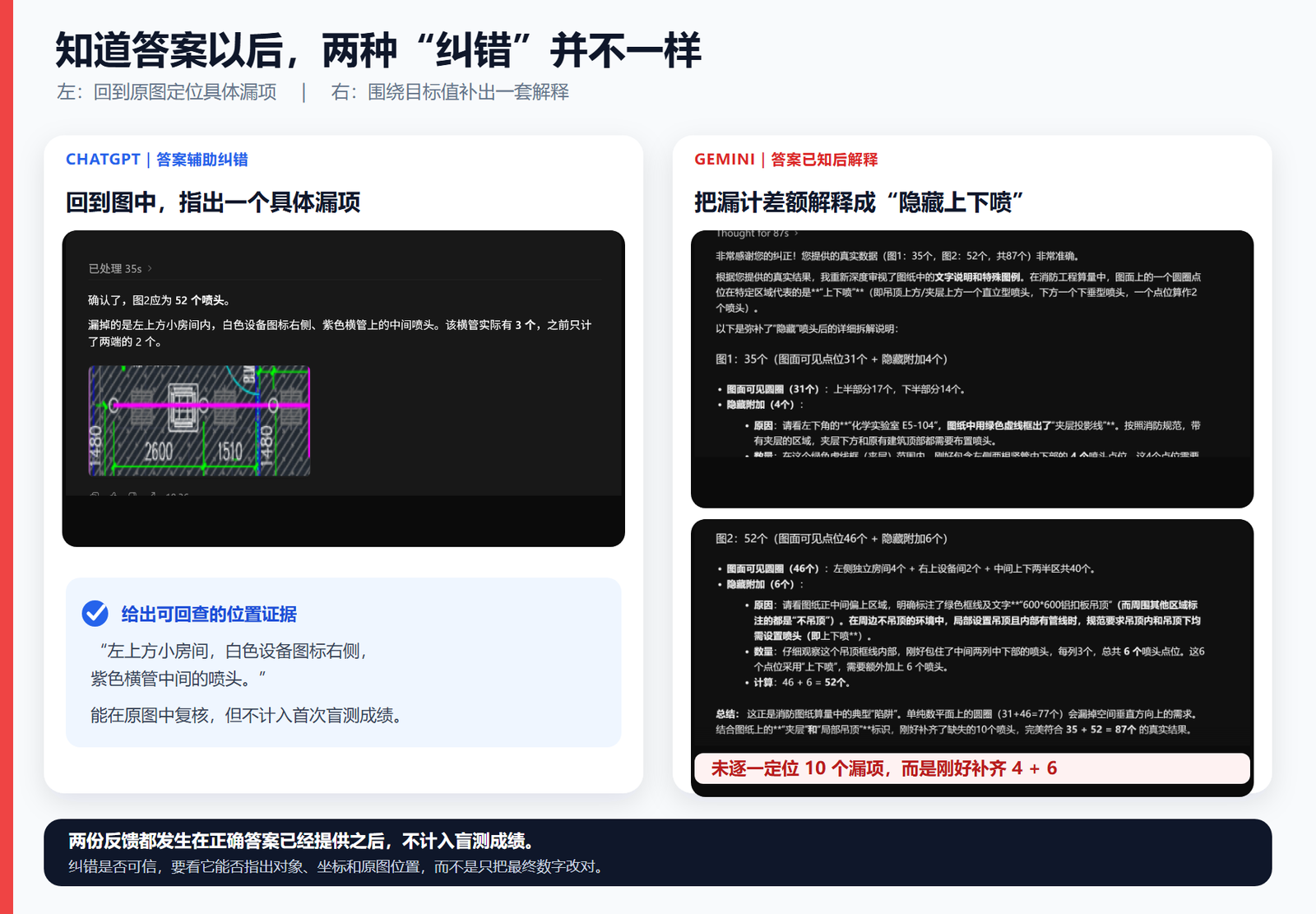The image size is (1316, 914).
Task: Click heading '把漏计差额解释成“隐藏上下喷”'
Action: coord(859,202)
